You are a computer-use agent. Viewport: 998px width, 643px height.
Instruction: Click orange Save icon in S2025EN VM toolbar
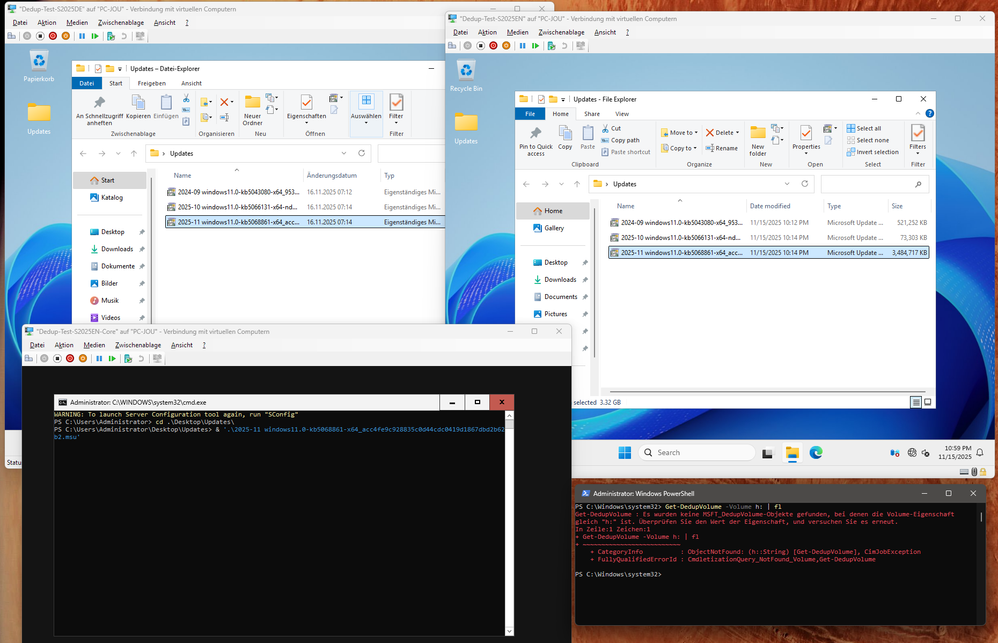pyautogui.click(x=506, y=46)
